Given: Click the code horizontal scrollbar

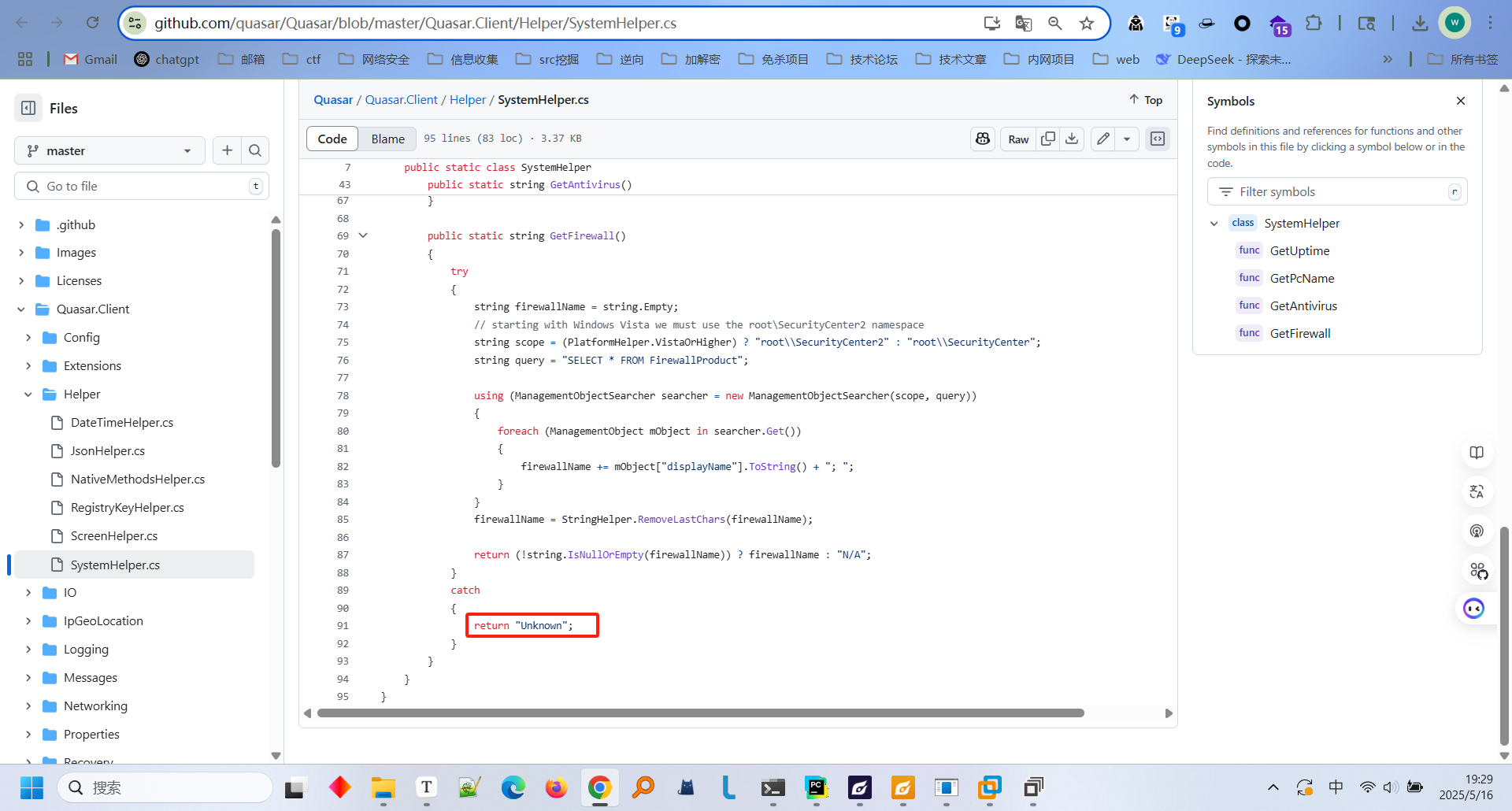Looking at the screenshot, I should pos(700,713).
